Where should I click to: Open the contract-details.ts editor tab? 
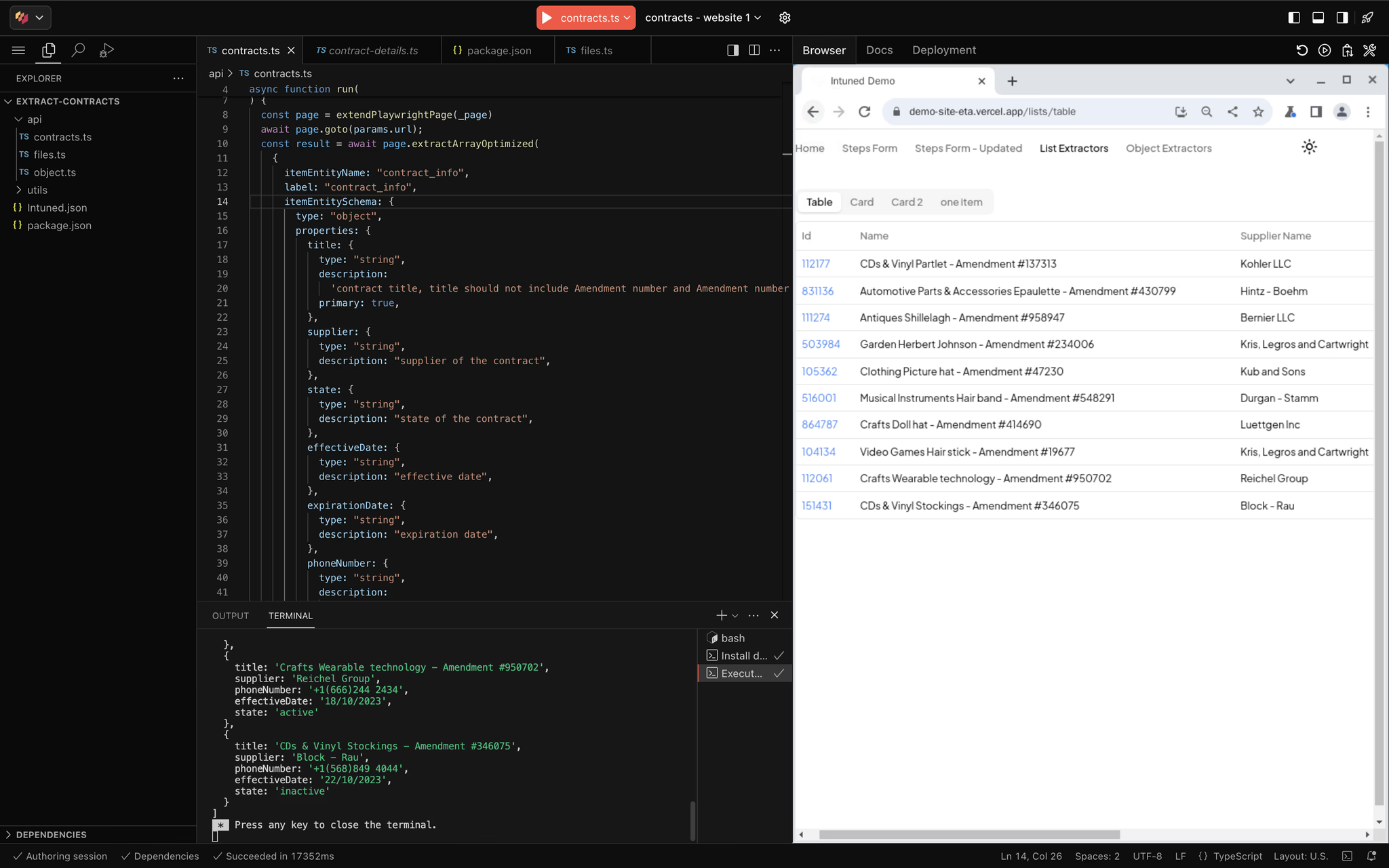pyautogui.click(x=373, y=51)
